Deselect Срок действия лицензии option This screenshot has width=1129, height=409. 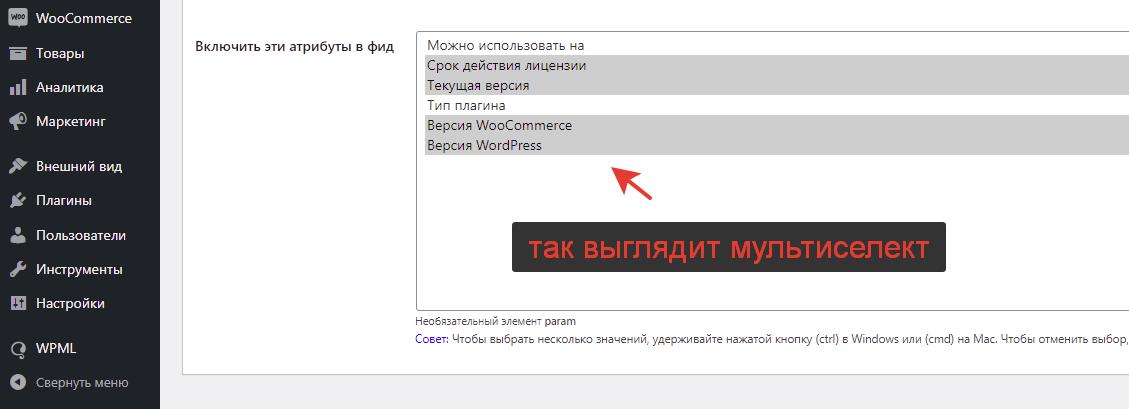506,66
